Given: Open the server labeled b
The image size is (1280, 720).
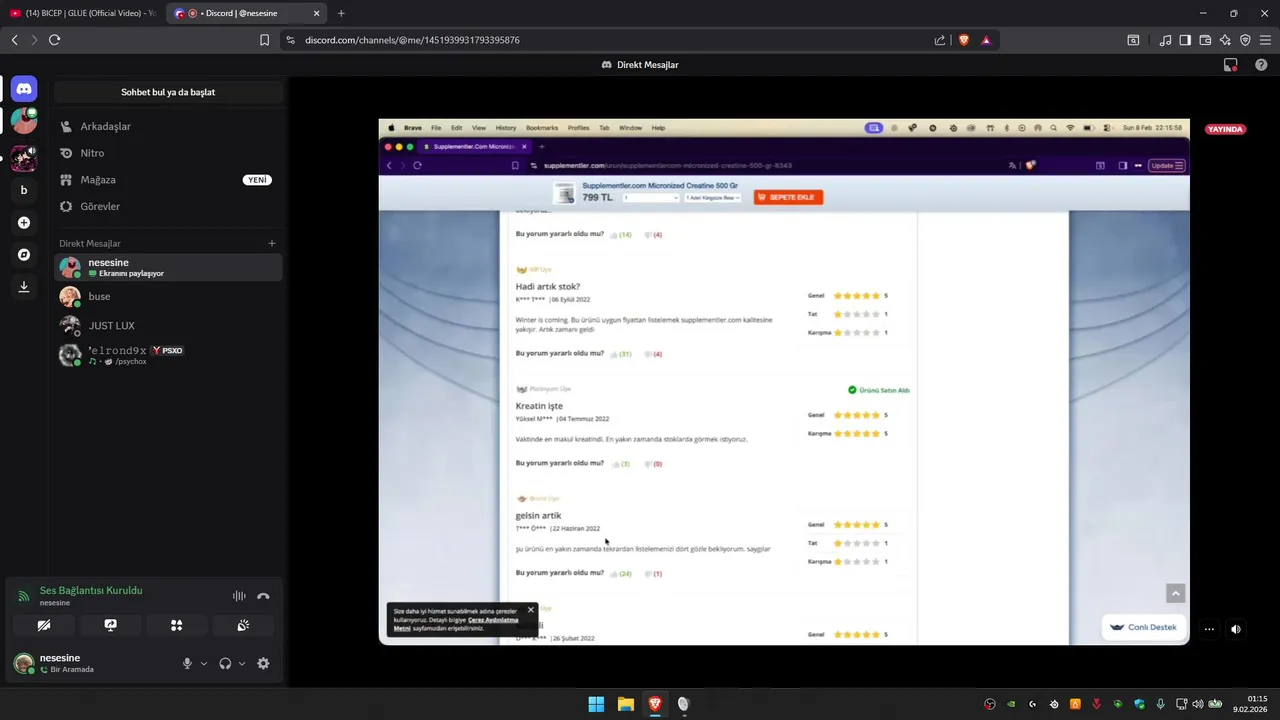Looking at the screenshot, I should coord(24,190).
